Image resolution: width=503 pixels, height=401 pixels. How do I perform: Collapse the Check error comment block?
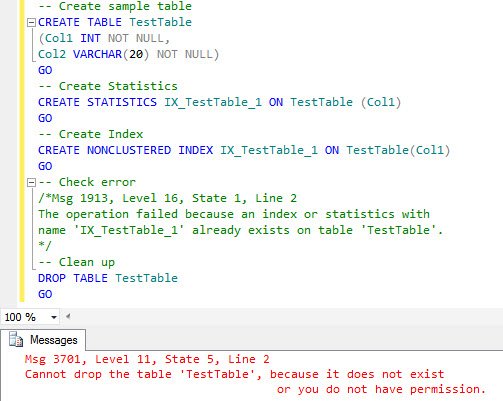pos(31,183)
